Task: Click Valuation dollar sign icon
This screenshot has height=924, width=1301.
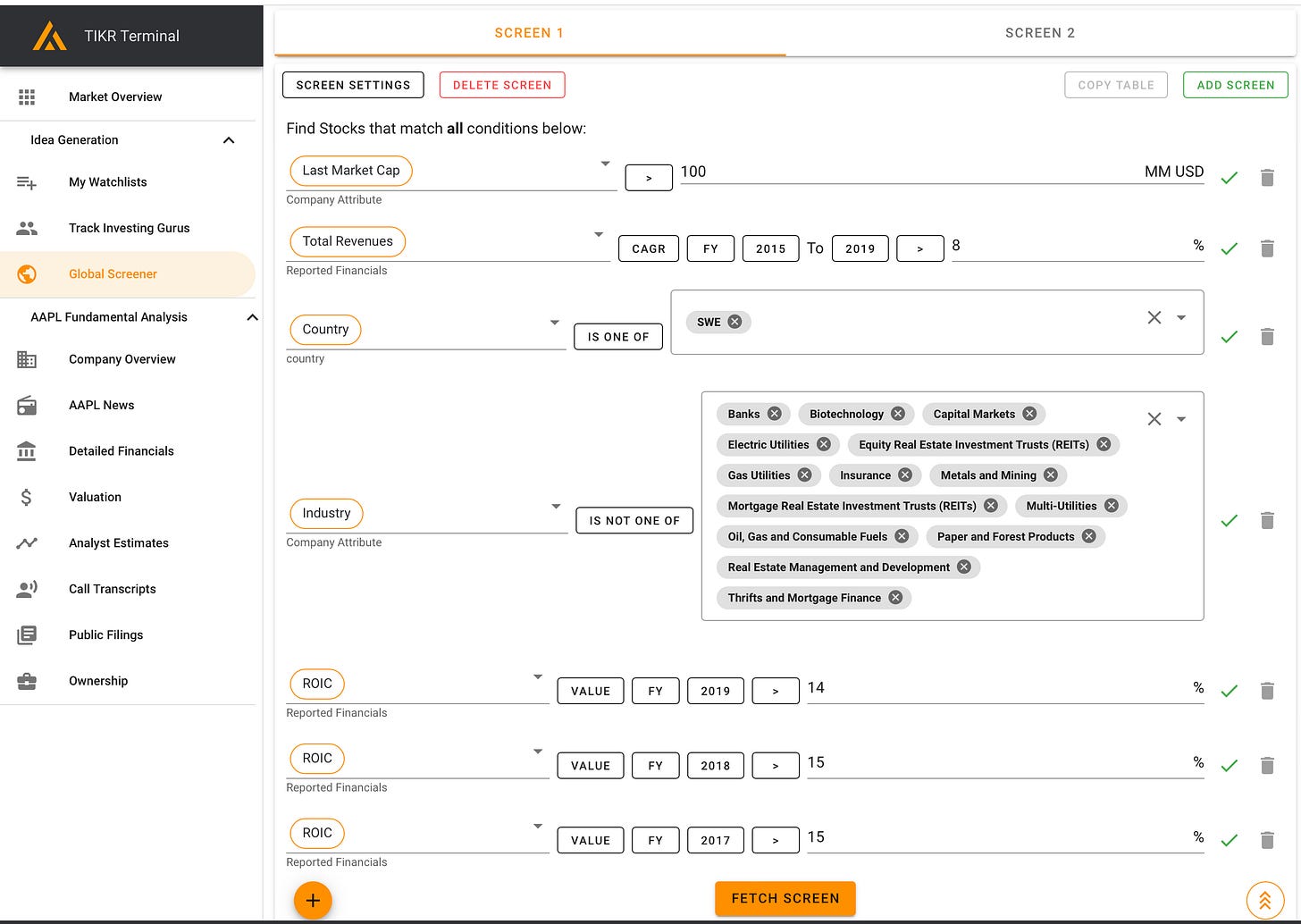Action: pyautogui.click(x=27, y=497)
